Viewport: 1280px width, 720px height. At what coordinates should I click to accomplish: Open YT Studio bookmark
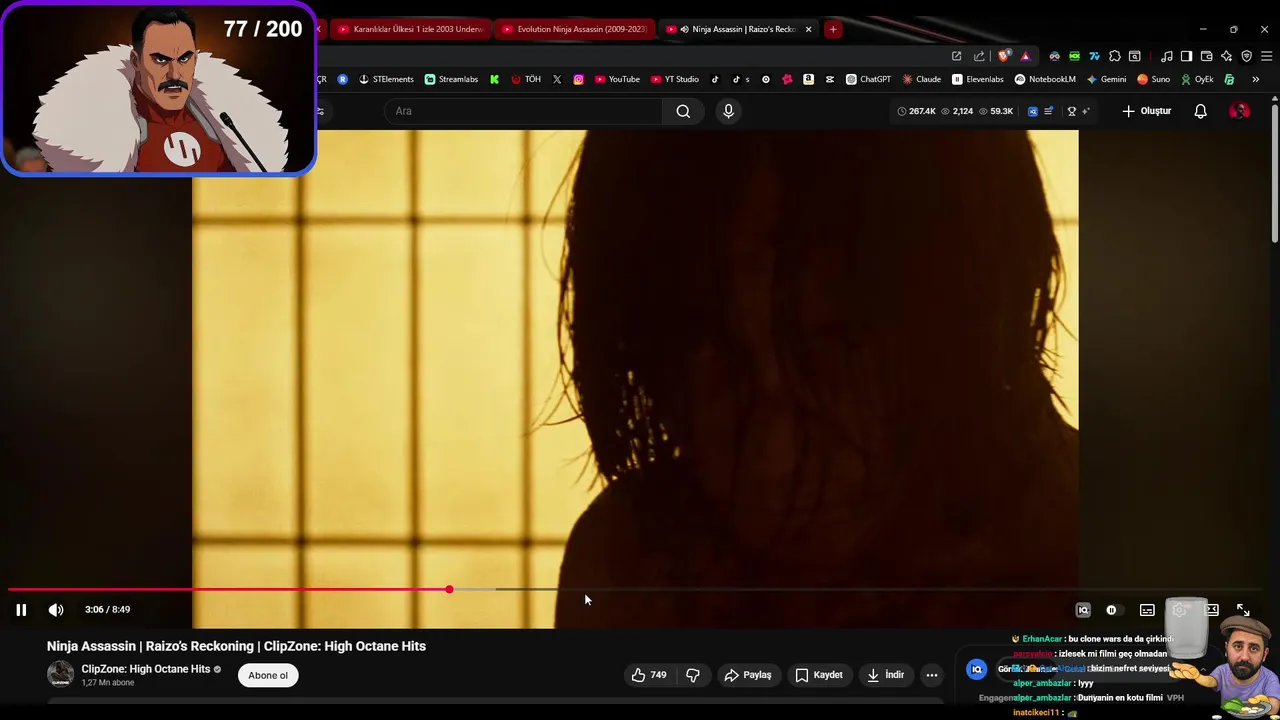click(x=675, y=79)
